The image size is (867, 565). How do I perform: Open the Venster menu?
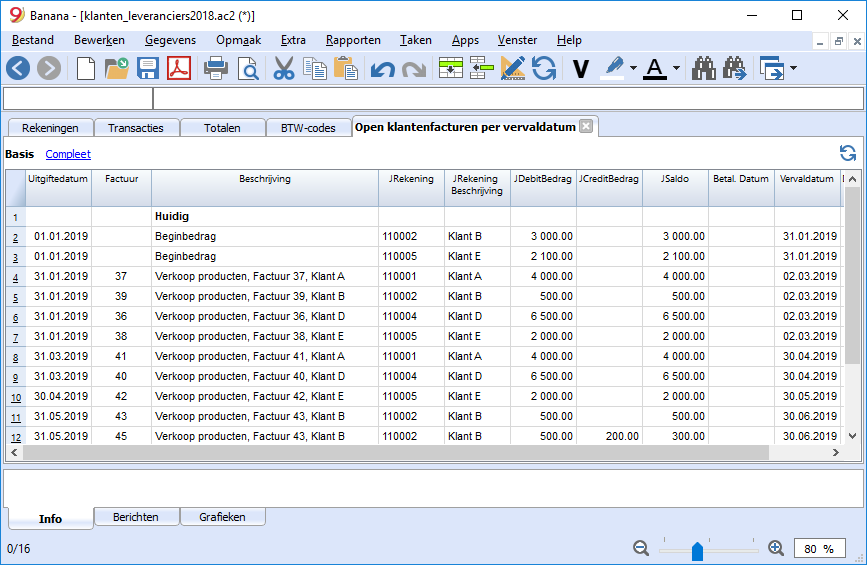click(517, 40)
